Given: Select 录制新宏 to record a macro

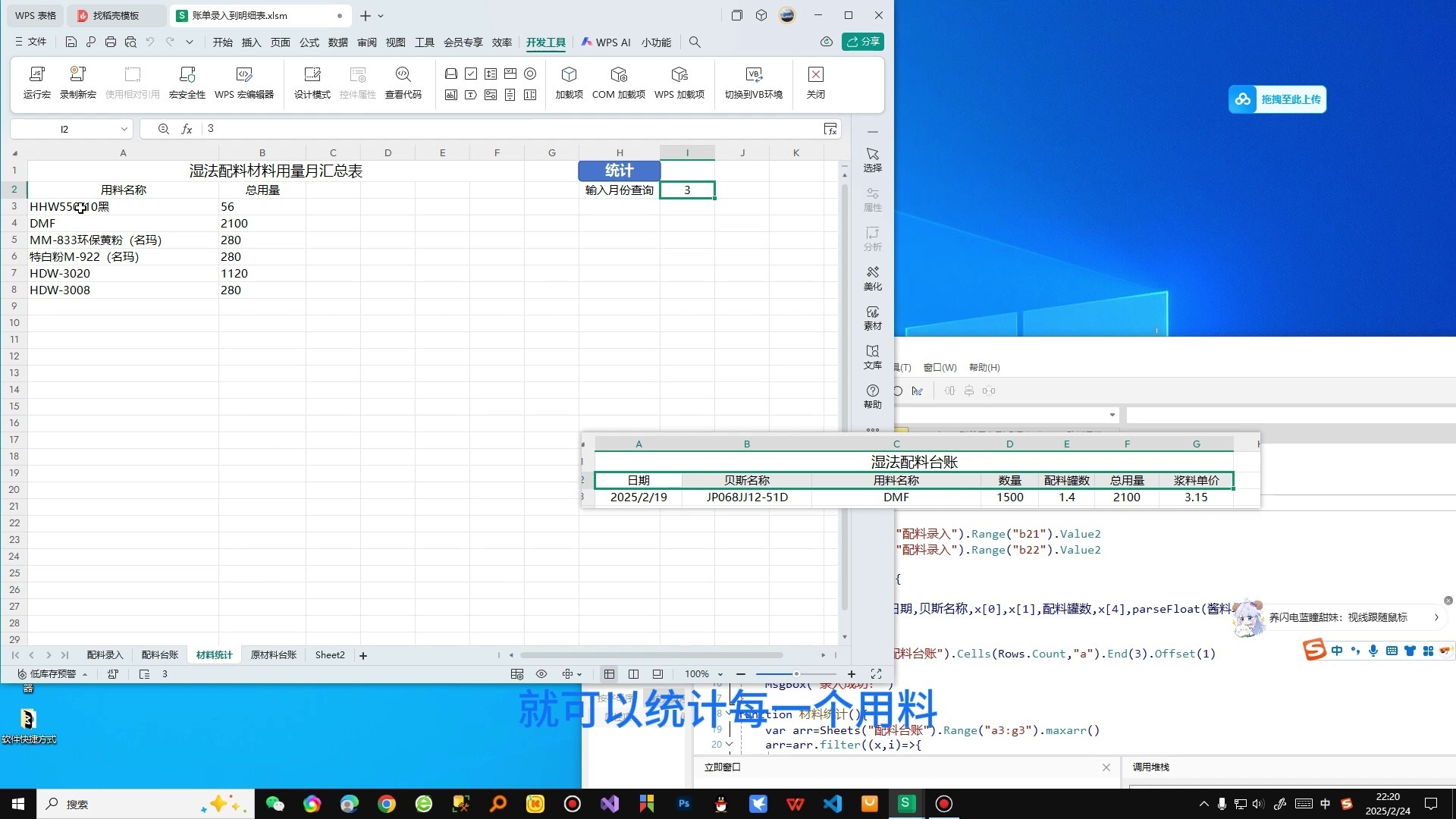Looking at the screenshot, I should pos(77,83).
